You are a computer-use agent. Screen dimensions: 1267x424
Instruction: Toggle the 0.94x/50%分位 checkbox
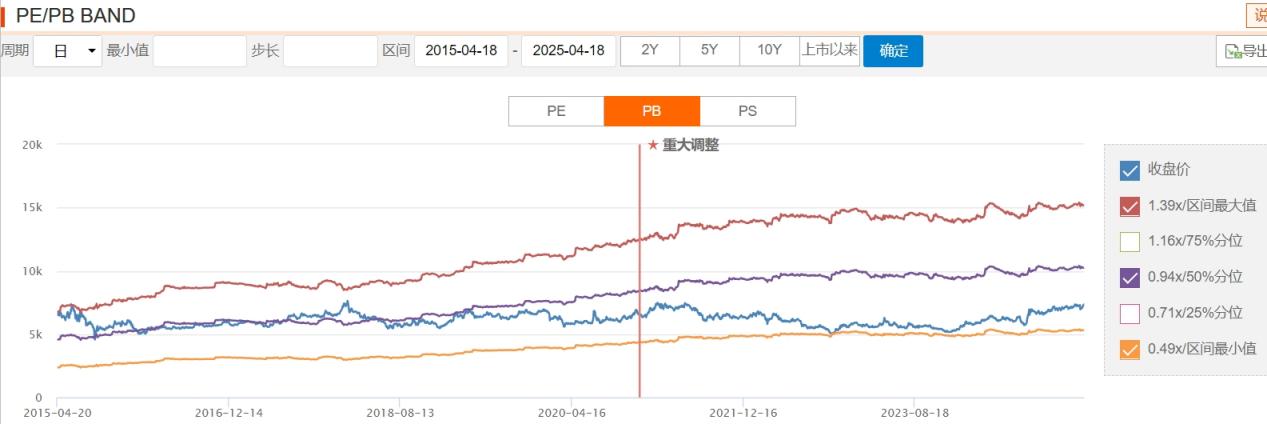pos(1130,277)
